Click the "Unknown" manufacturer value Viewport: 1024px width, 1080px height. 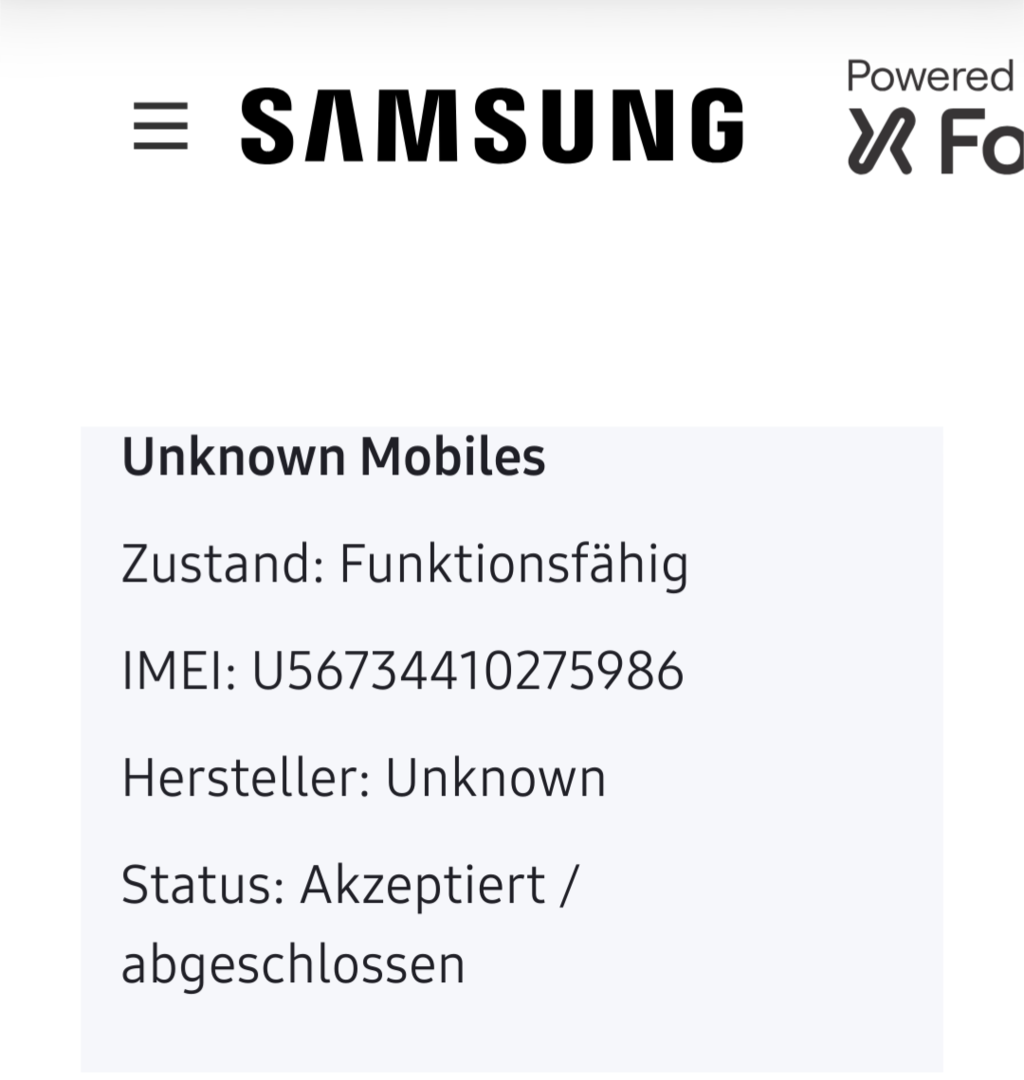pyautogui.click(x=496, y=779)
